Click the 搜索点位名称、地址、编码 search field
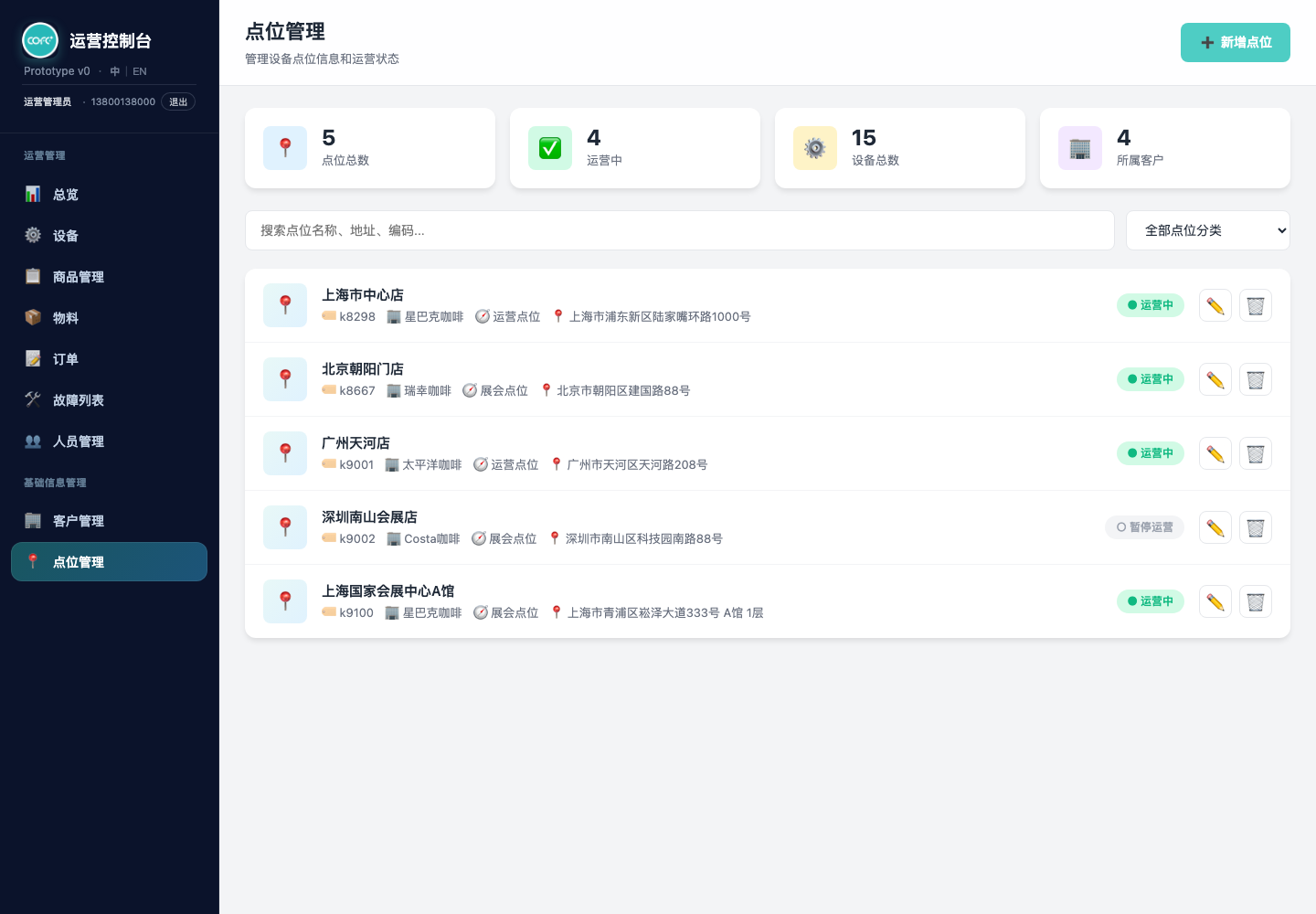Image resolution: width=1316 pixels, height=914 pixels. click(680, 230)
